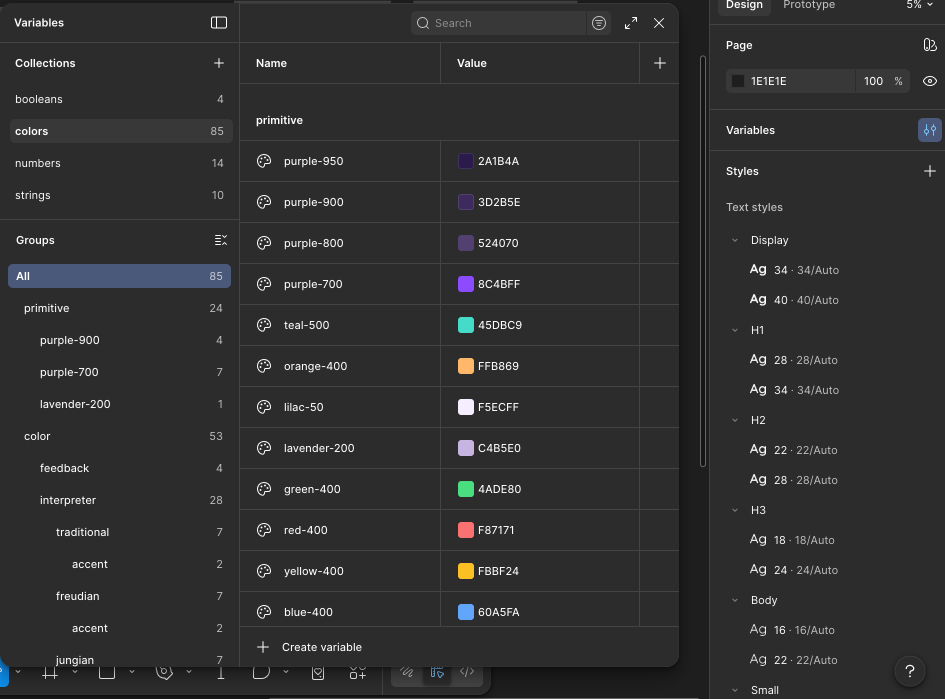This screenshot has width=945, height=699.
Task: Click the palette icon for purple-700
Action: [264, 284]
